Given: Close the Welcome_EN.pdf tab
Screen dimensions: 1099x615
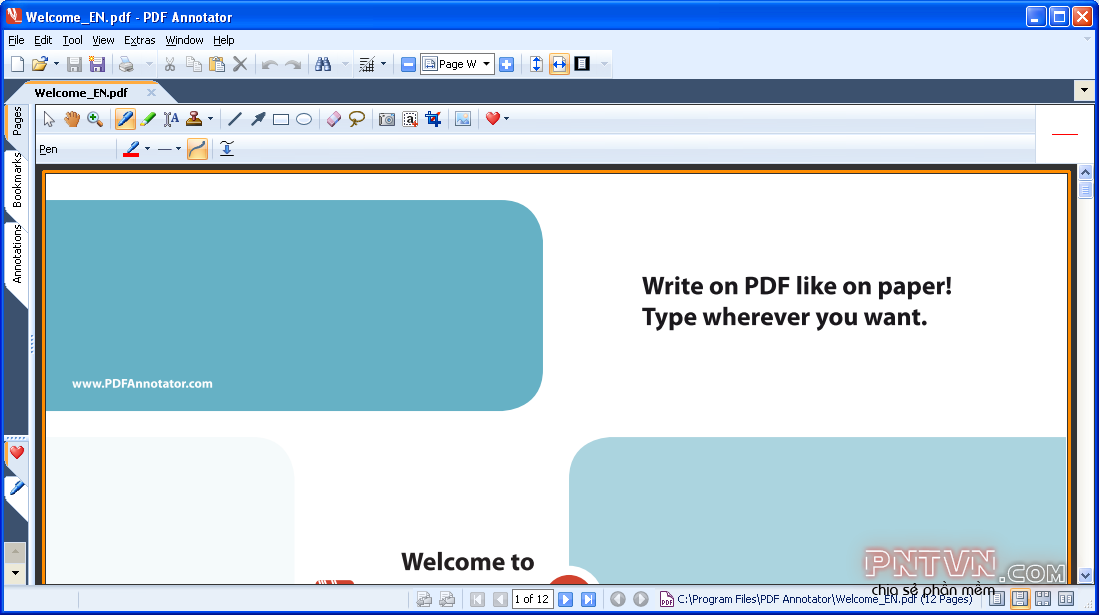Looking at the screenshot, I should click(x=151, y=93).
